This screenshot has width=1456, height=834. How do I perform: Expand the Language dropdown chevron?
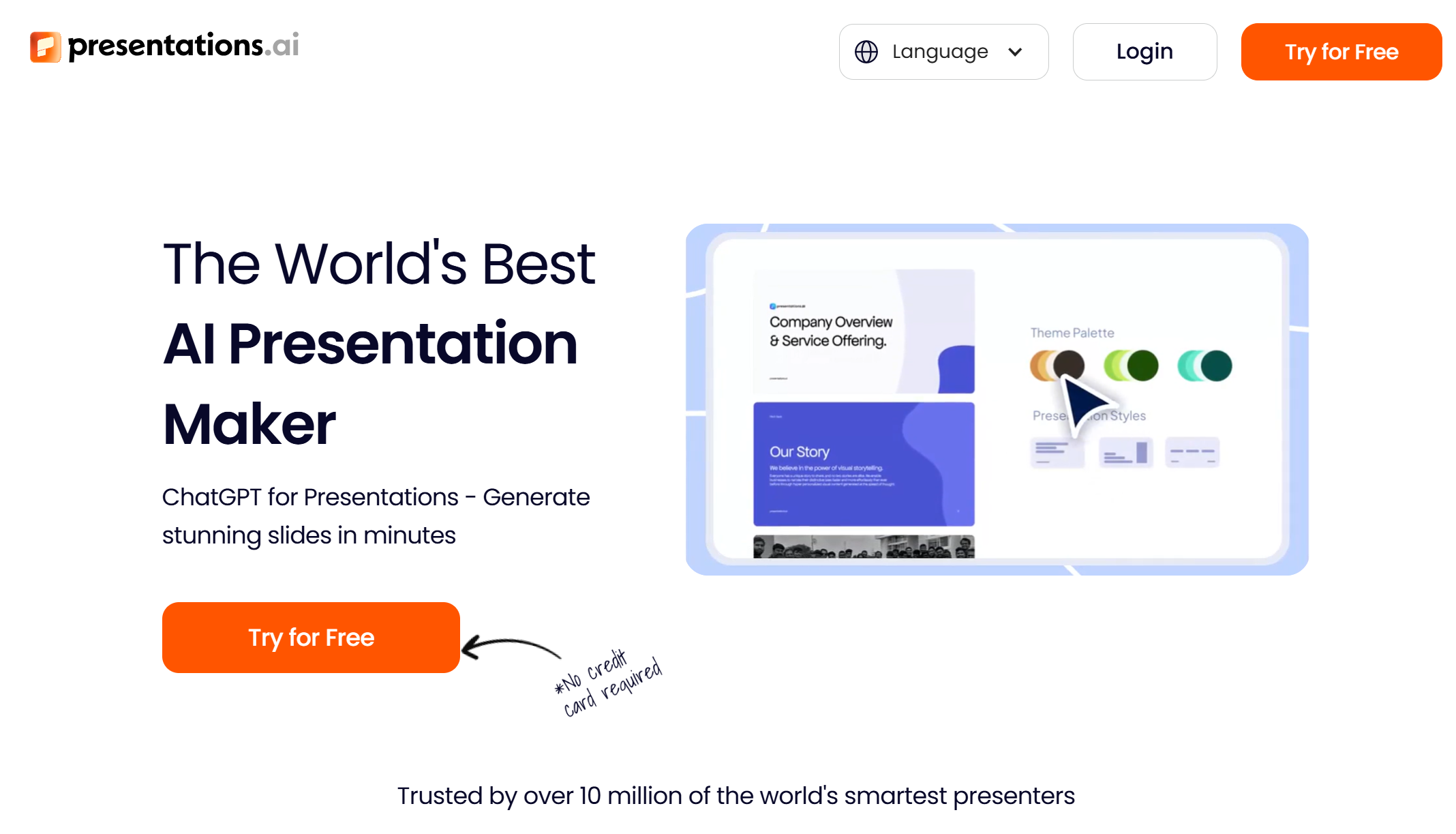tap(1014, 51)
